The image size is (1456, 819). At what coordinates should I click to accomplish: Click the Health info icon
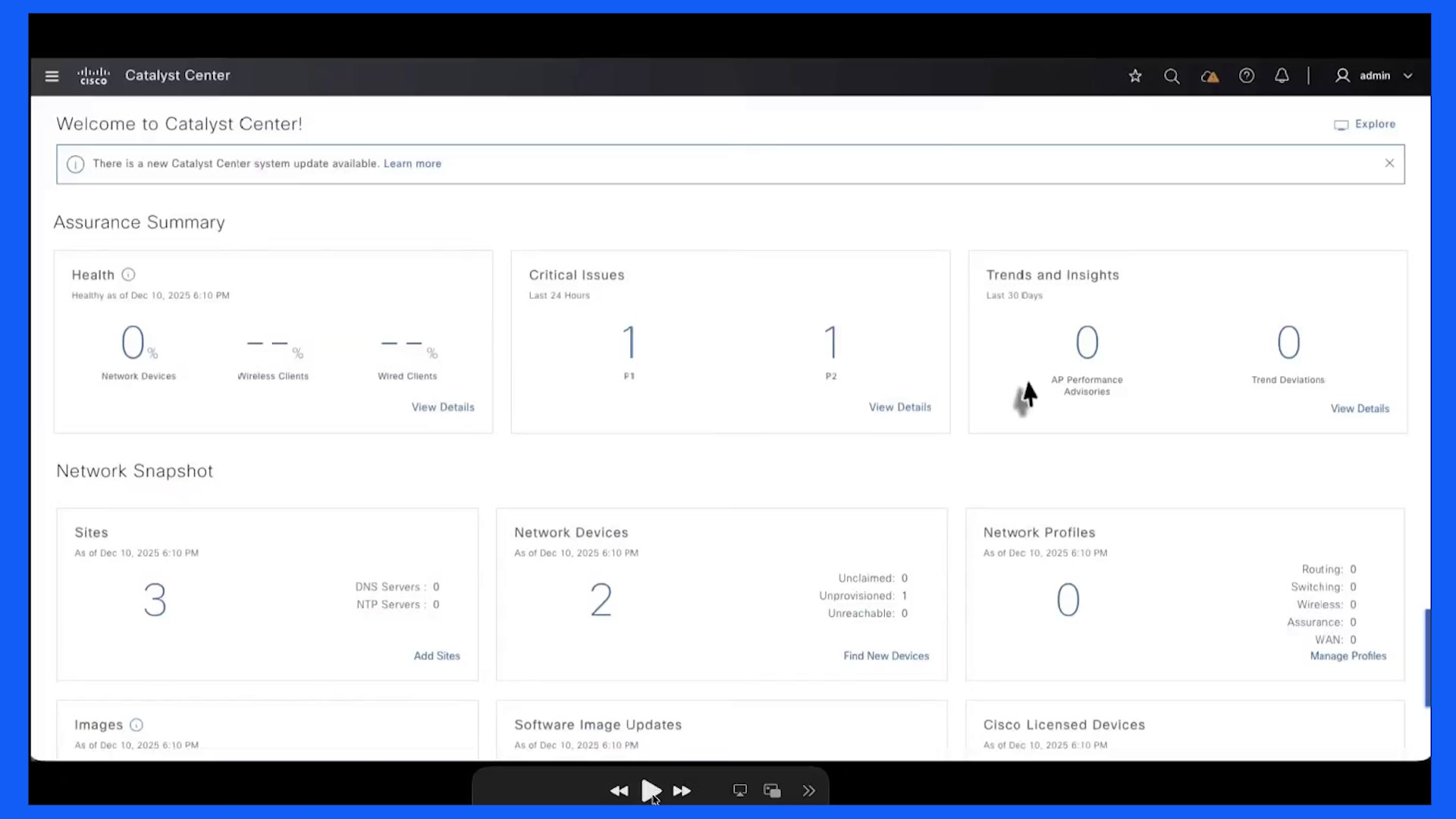click(x=128, y=275)
